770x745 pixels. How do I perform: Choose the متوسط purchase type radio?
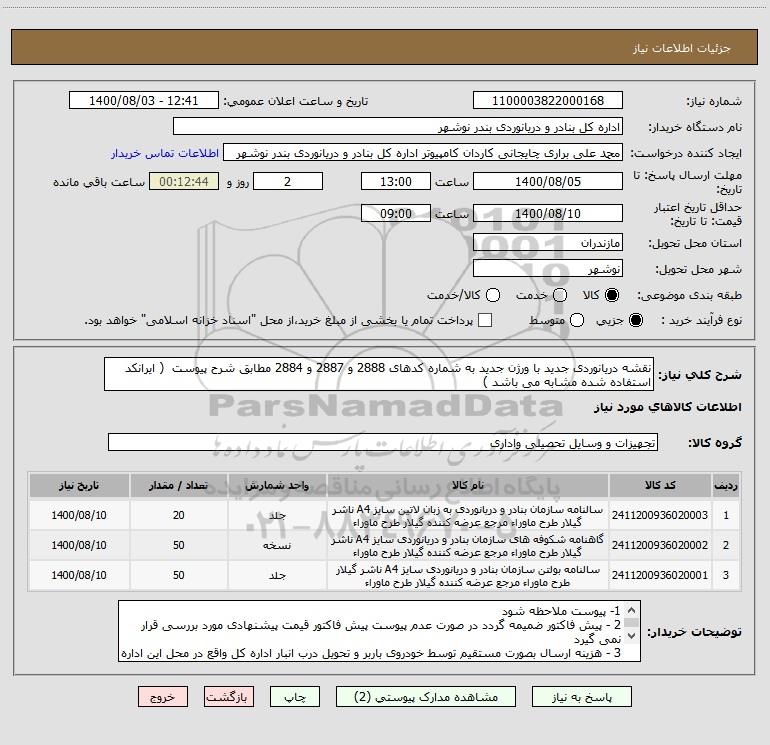[577, 321]
